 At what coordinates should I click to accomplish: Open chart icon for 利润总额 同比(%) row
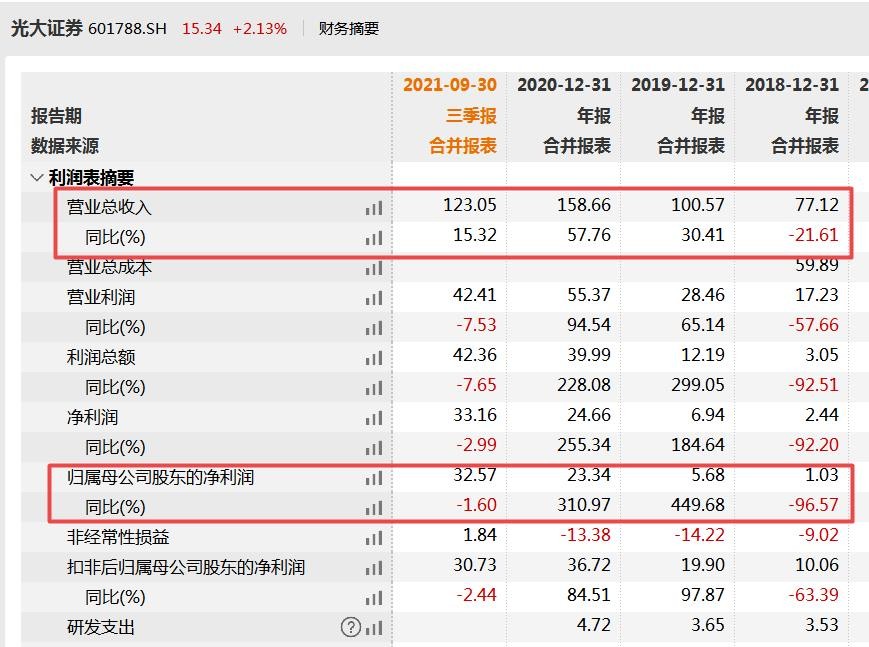(x=374, y=388)
